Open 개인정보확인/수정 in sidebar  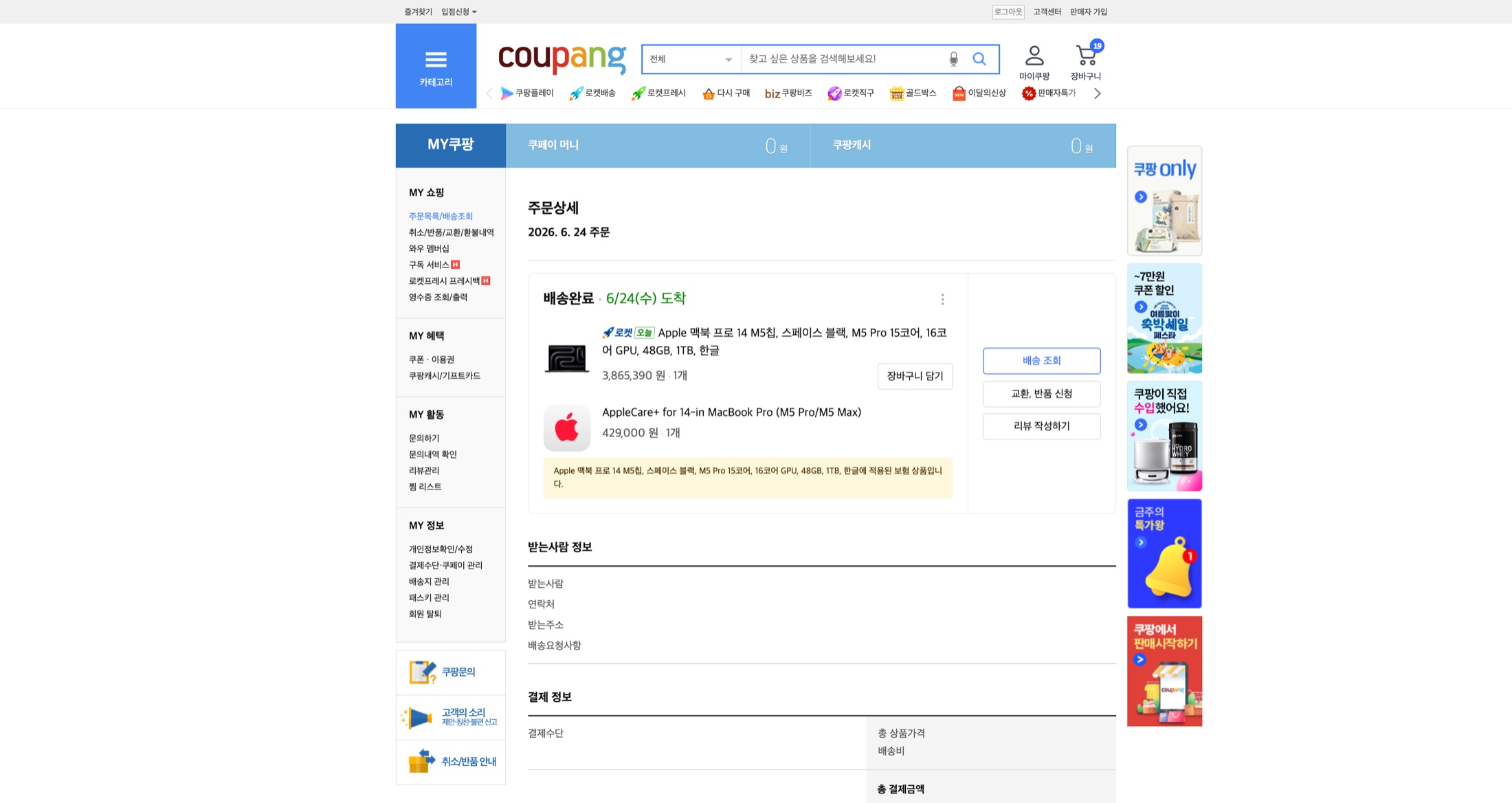pos(441,549)
